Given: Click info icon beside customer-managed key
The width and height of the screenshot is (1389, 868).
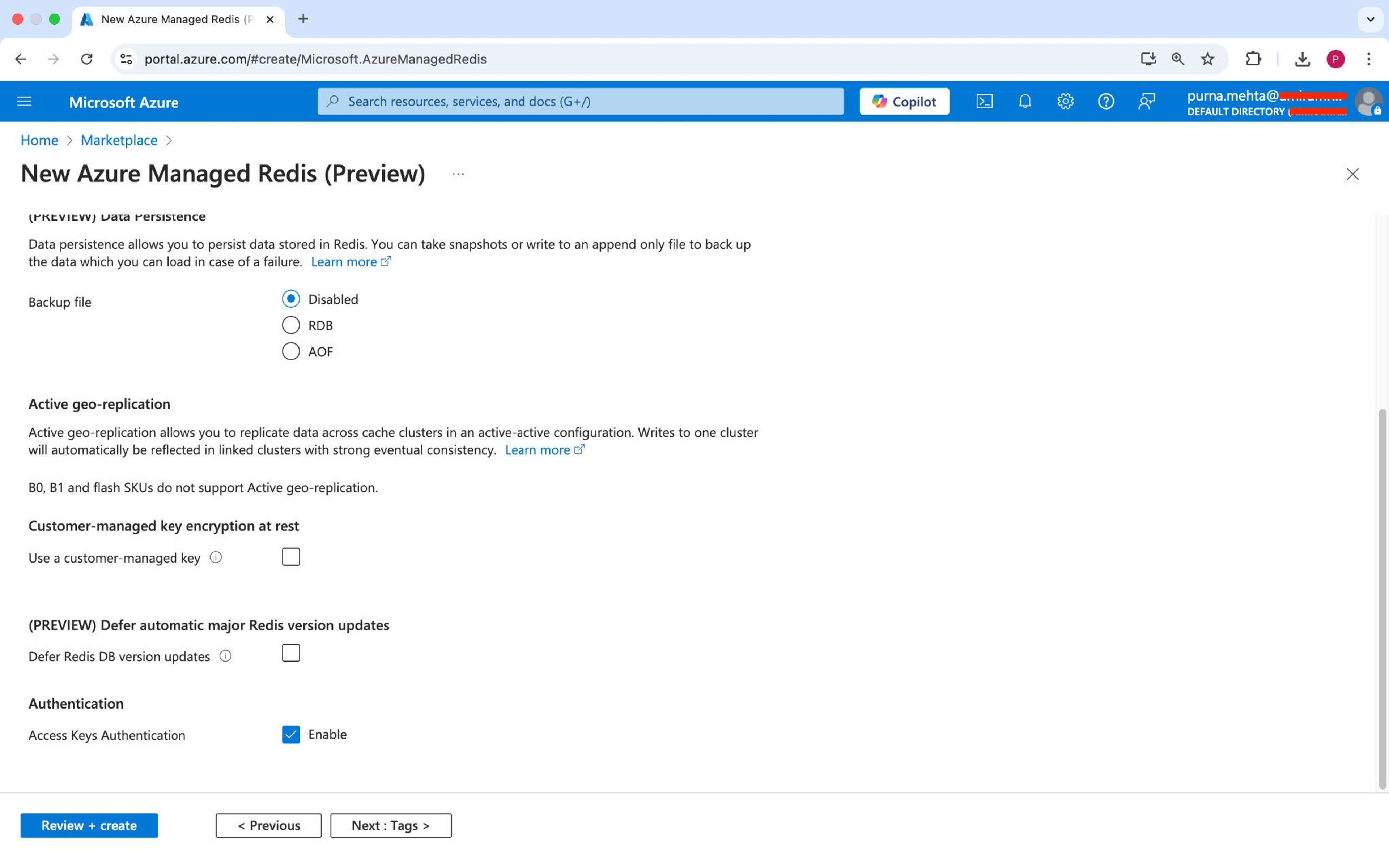Looking at the screenshot, I should pos(216,557).
